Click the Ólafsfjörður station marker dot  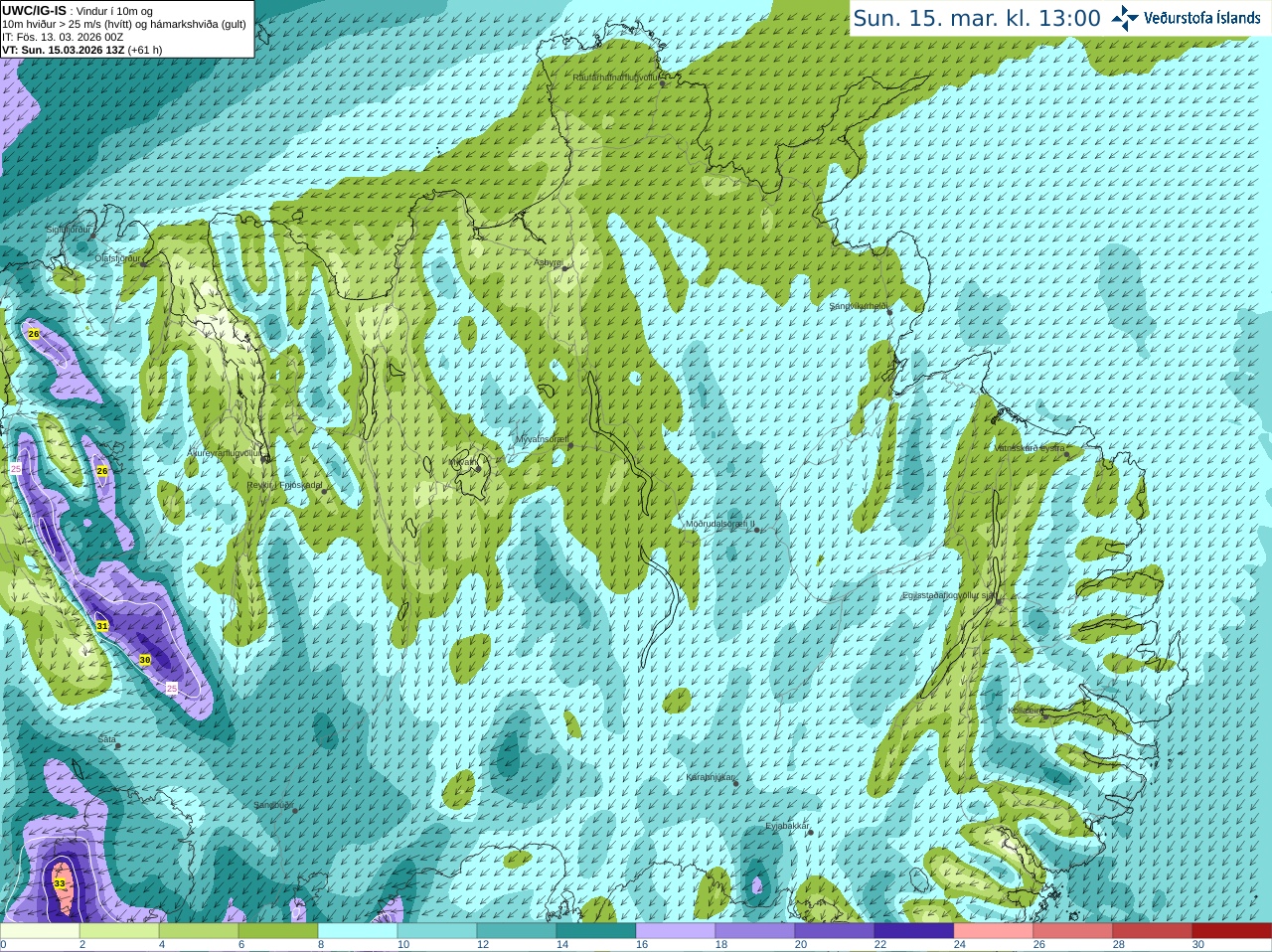pos(142,263)
